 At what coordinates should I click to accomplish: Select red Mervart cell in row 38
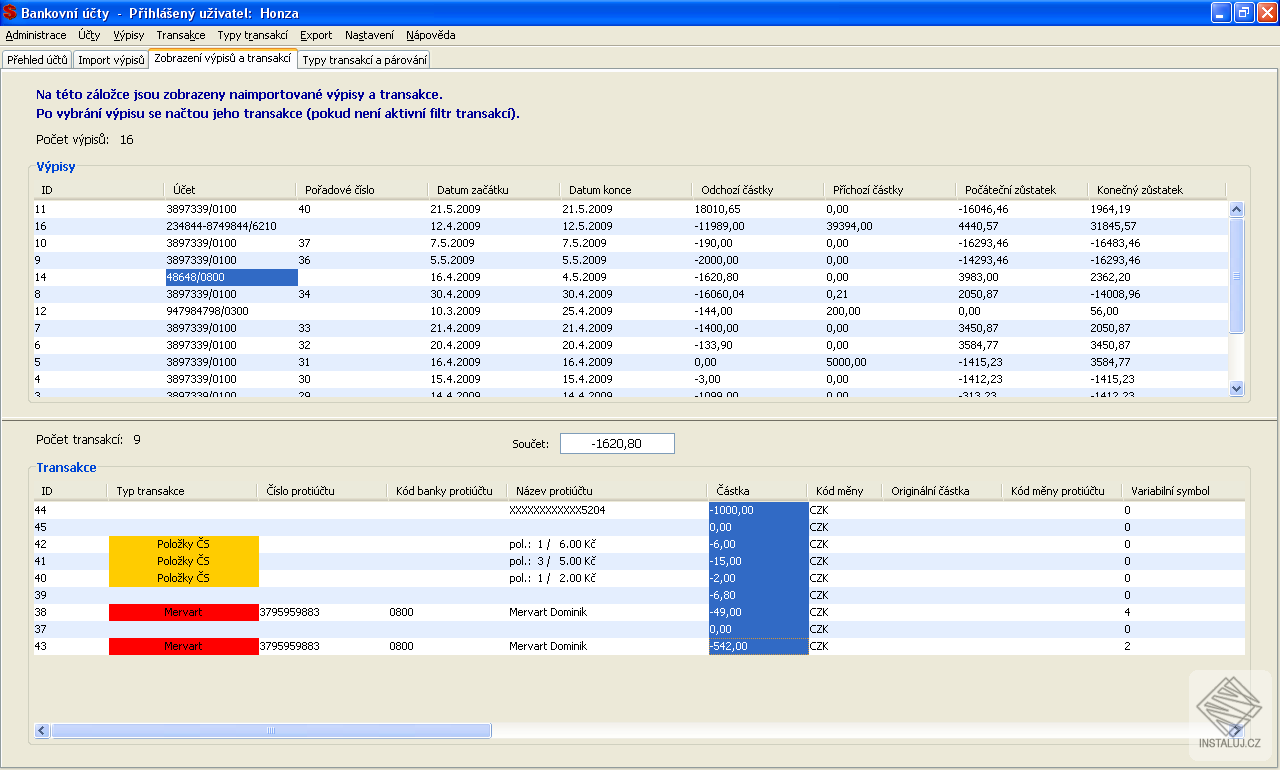click(x=183, y=612)
